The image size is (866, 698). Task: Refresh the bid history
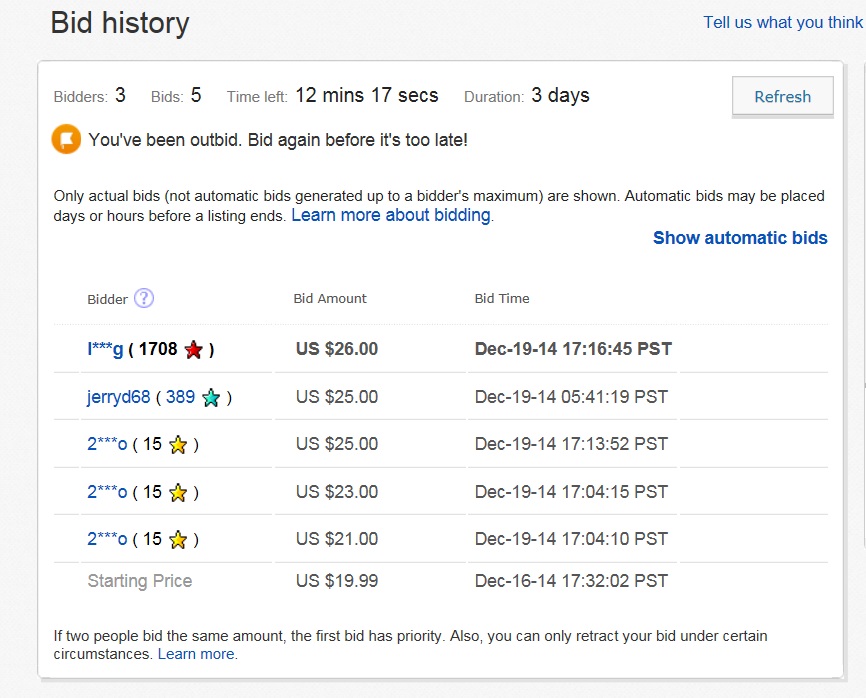pyautogui.click(x=783, y=97)
